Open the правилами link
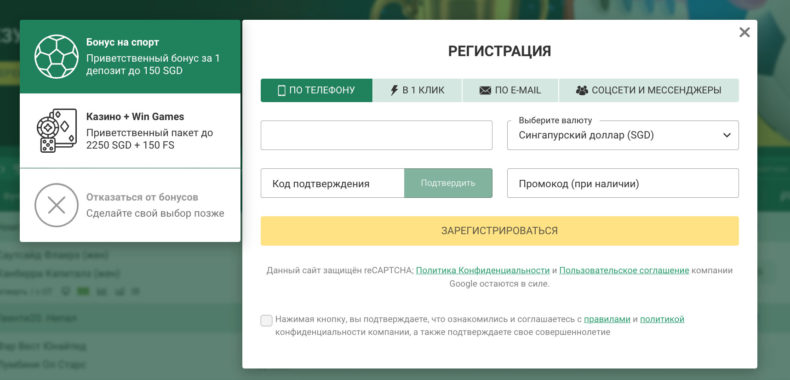 [607, 319]
